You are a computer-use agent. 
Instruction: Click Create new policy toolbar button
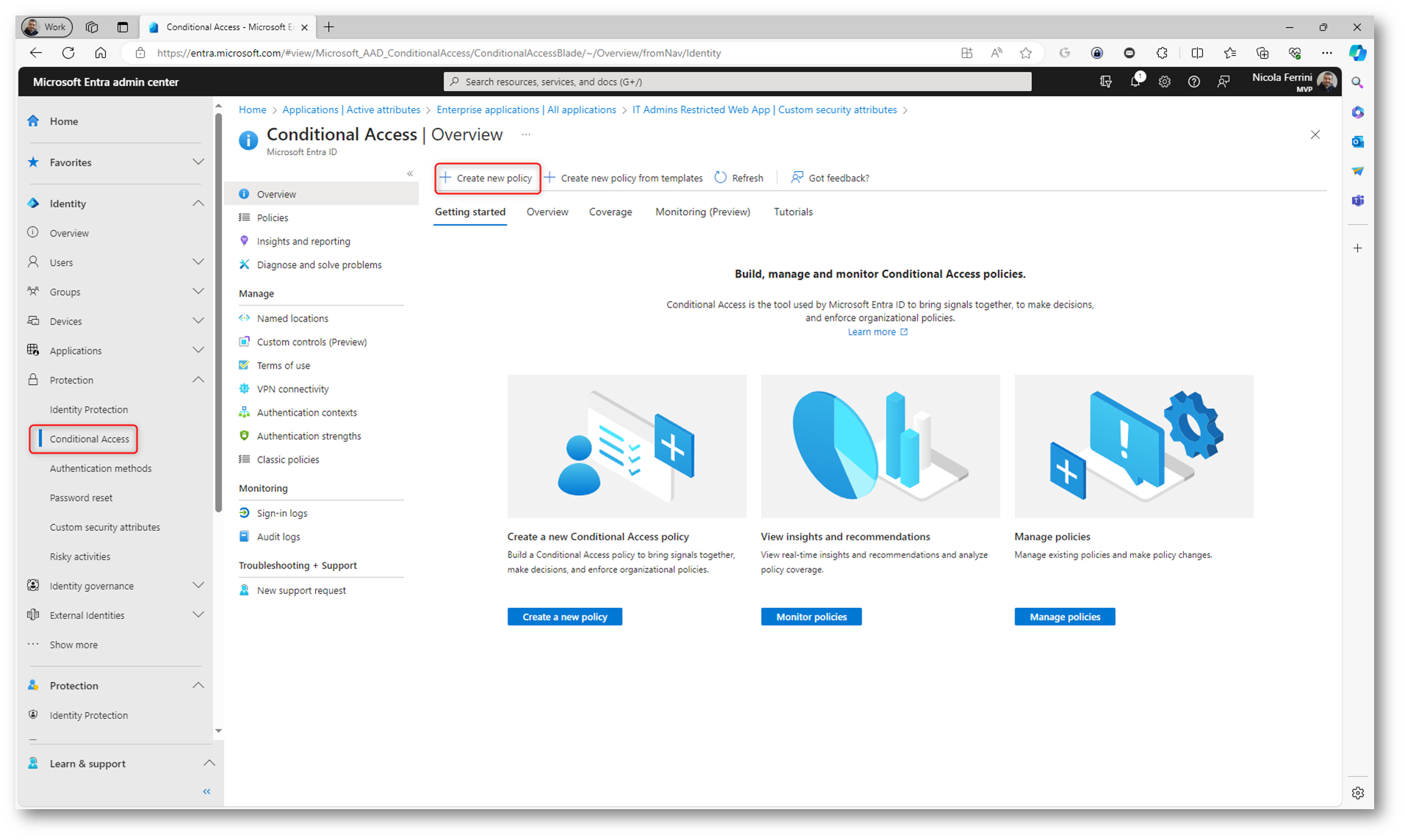[x=487, y=178]
